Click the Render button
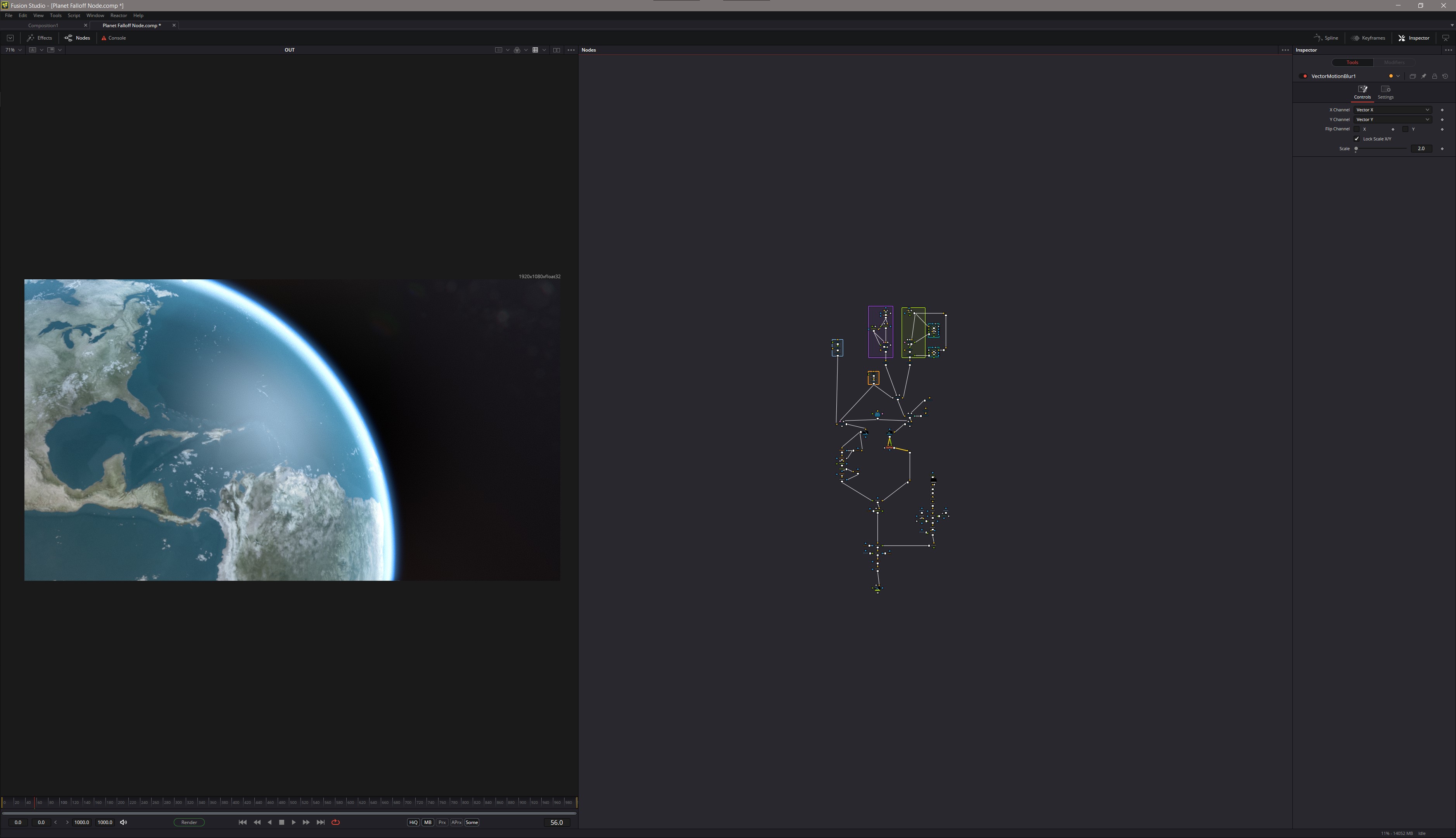Image resolution: width=1456 pixels, height=838 pixels. coord(189,822)
